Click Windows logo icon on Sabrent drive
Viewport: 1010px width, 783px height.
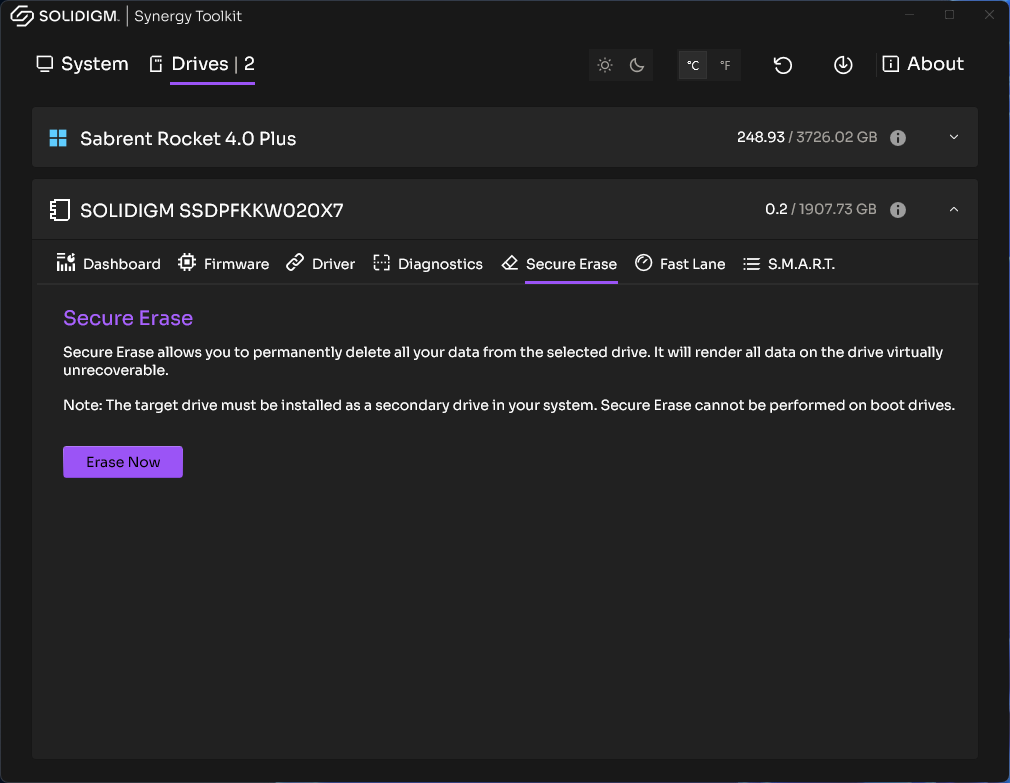tap(58, 138)
